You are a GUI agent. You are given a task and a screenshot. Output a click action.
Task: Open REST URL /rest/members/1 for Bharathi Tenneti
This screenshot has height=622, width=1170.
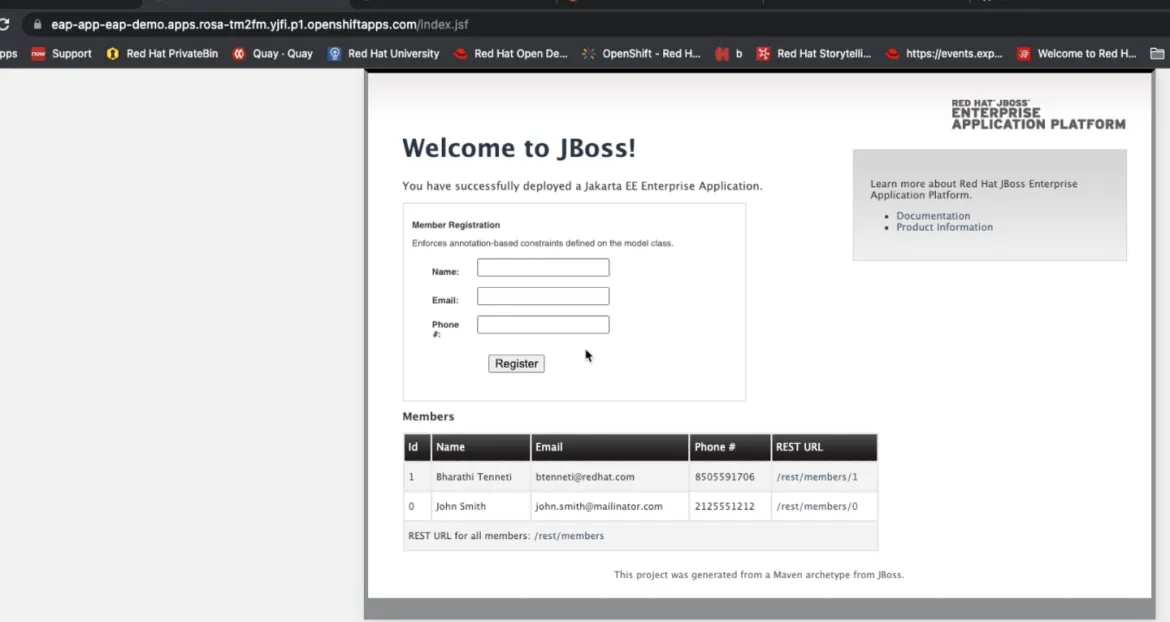click(818, 476)
